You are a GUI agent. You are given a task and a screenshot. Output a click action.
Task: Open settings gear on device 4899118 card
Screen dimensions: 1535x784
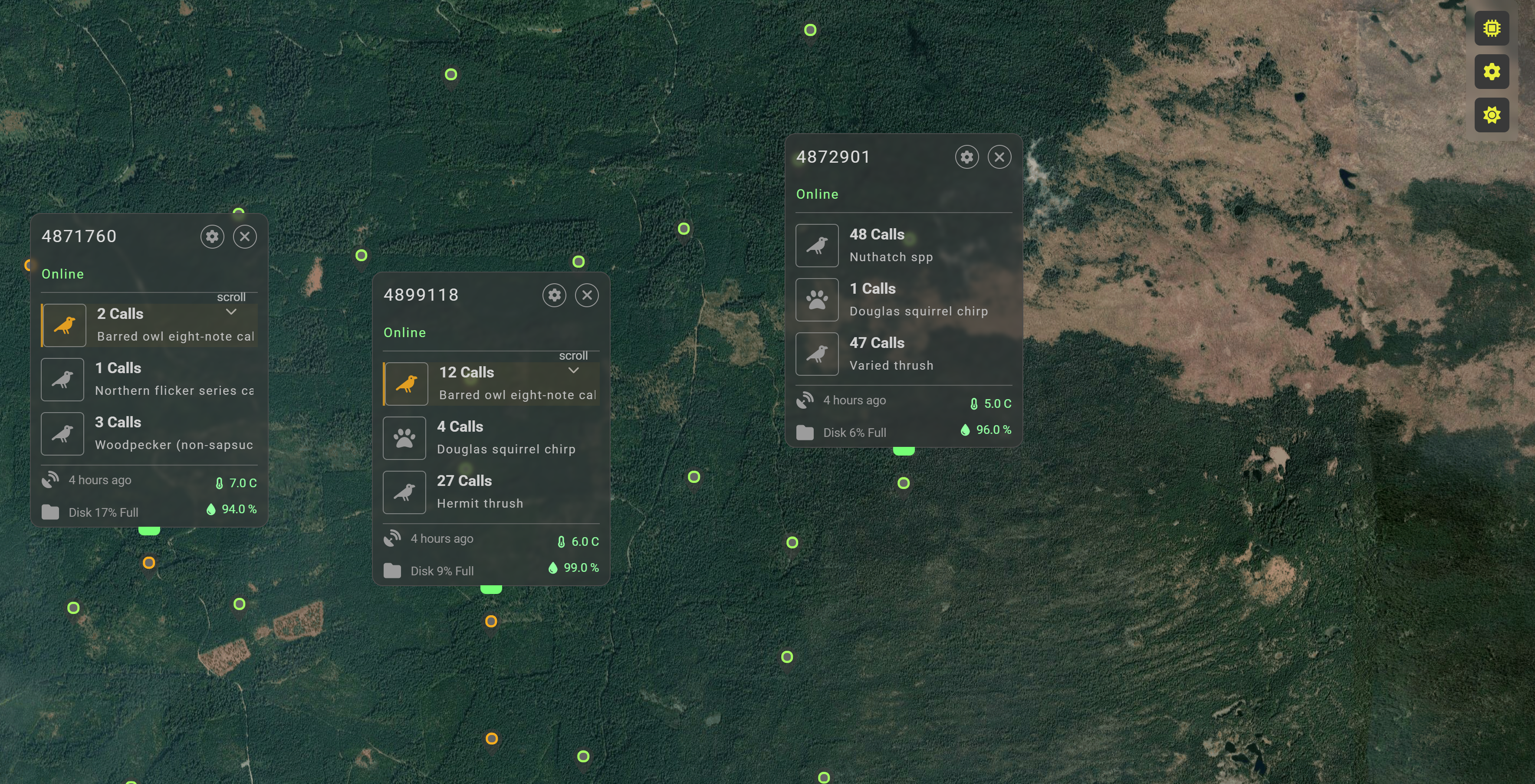[554, 295]
